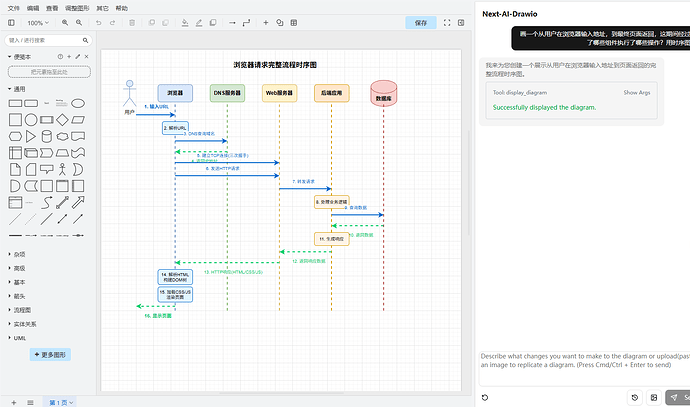Image resolution: width=690 pixels, height=407 pixels.
Task: Toggle the format panel icon beside fullscreen
Action: [461, 22]
